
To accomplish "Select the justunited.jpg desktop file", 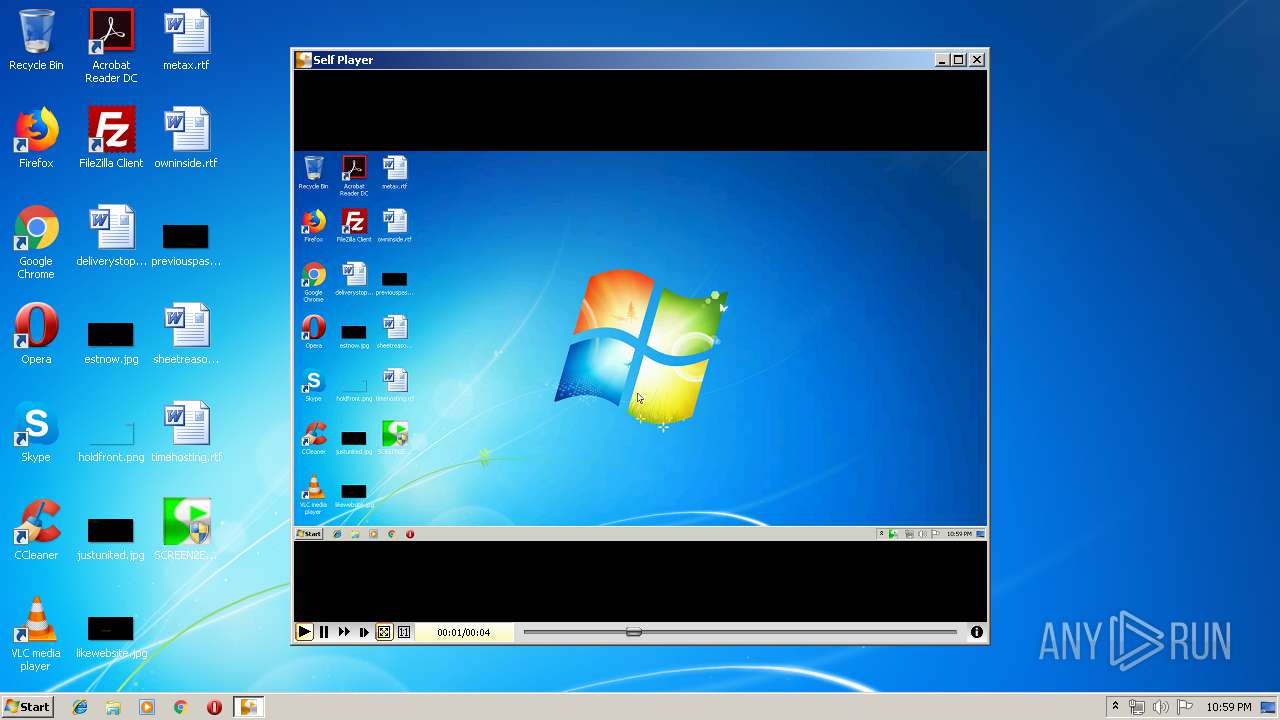I will (111, 540).
